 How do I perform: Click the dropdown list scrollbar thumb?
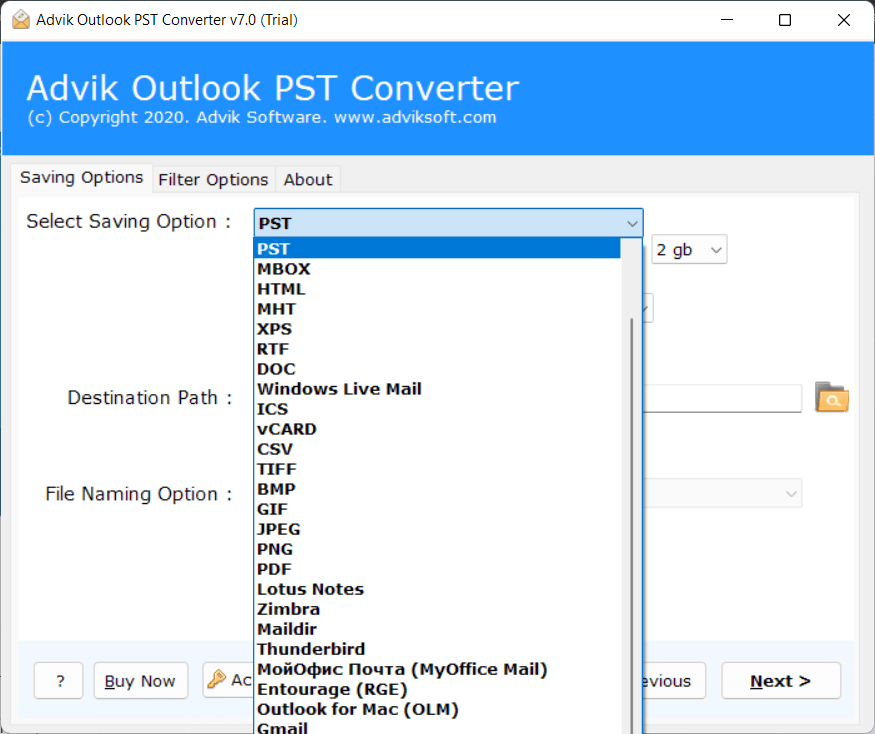coord(631,525)
